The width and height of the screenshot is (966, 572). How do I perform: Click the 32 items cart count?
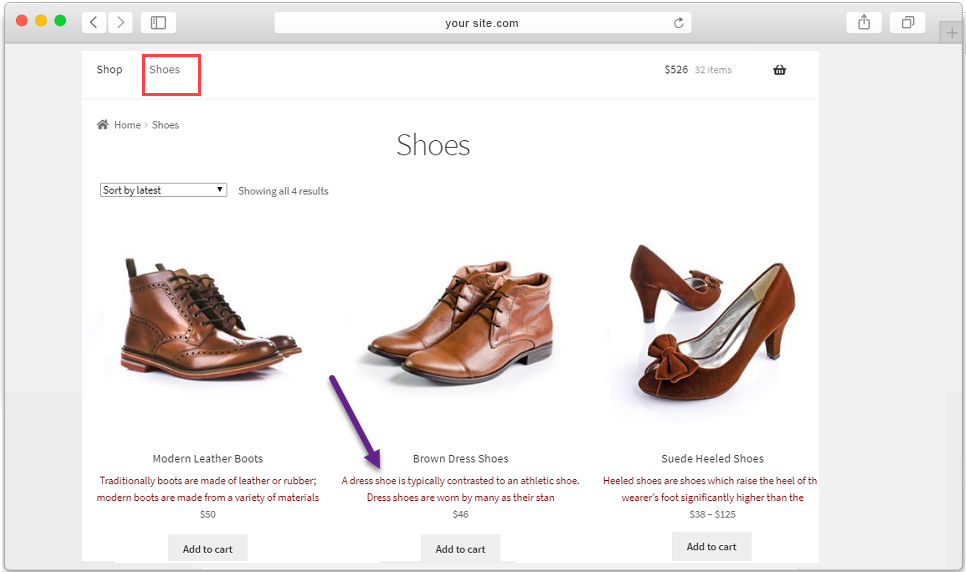pos(713,70)
